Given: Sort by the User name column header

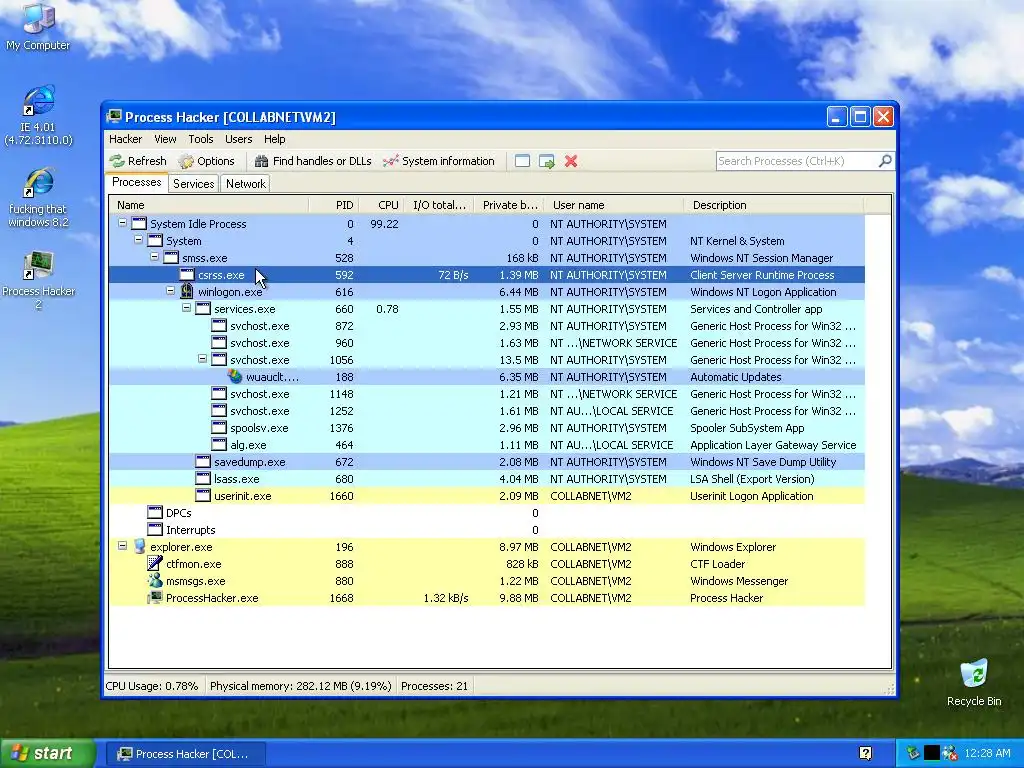Looking at the screenshot, I should click(614, 205).
